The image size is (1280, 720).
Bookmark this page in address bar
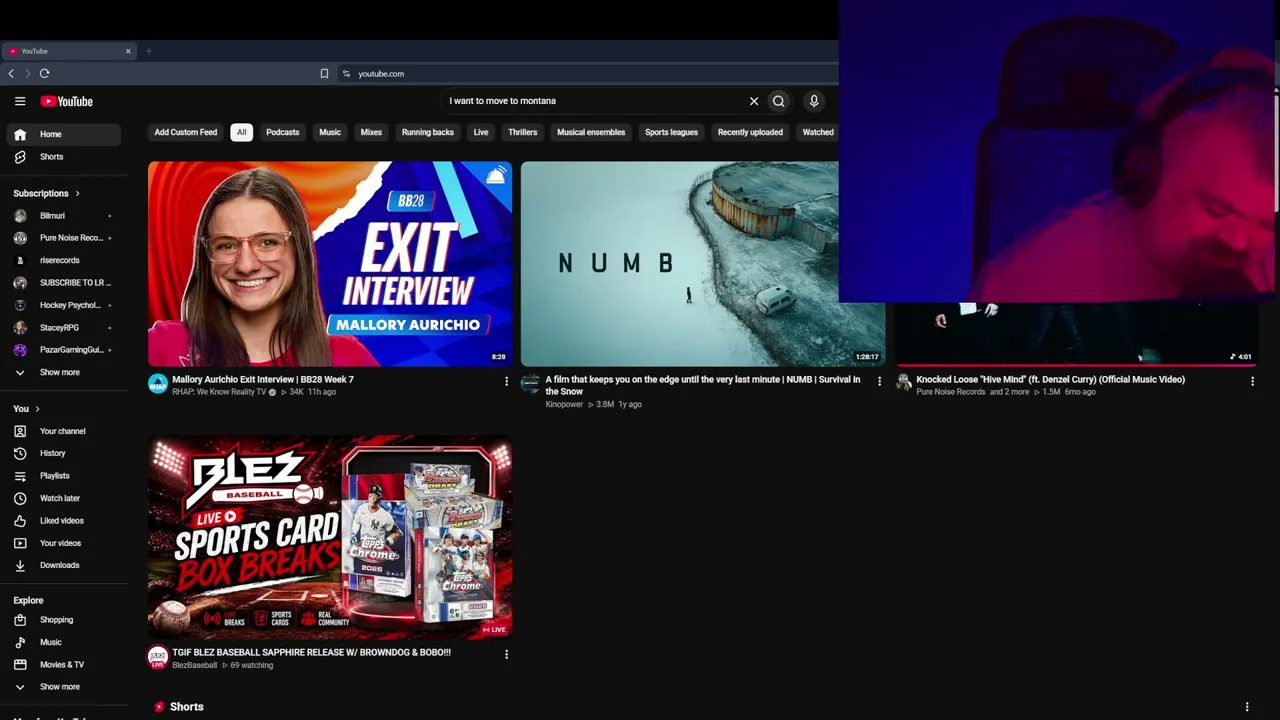[324, 73]
